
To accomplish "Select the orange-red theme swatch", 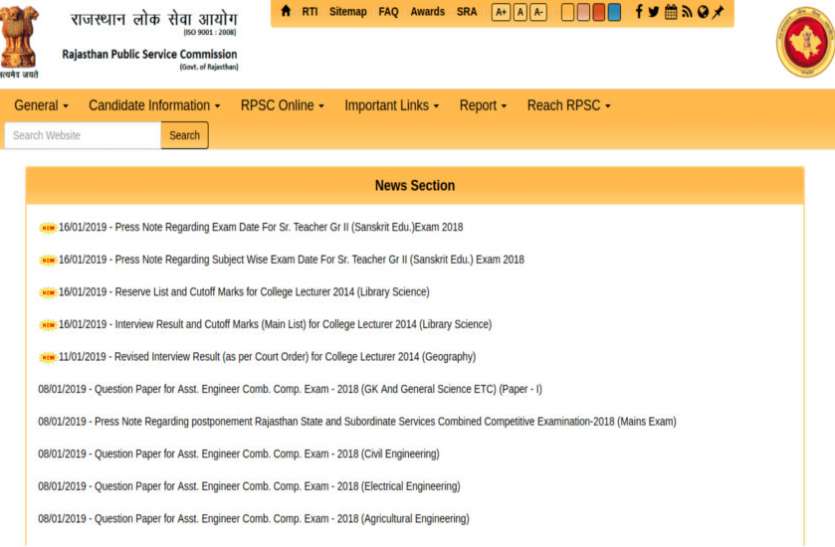I will click(599, 12).
